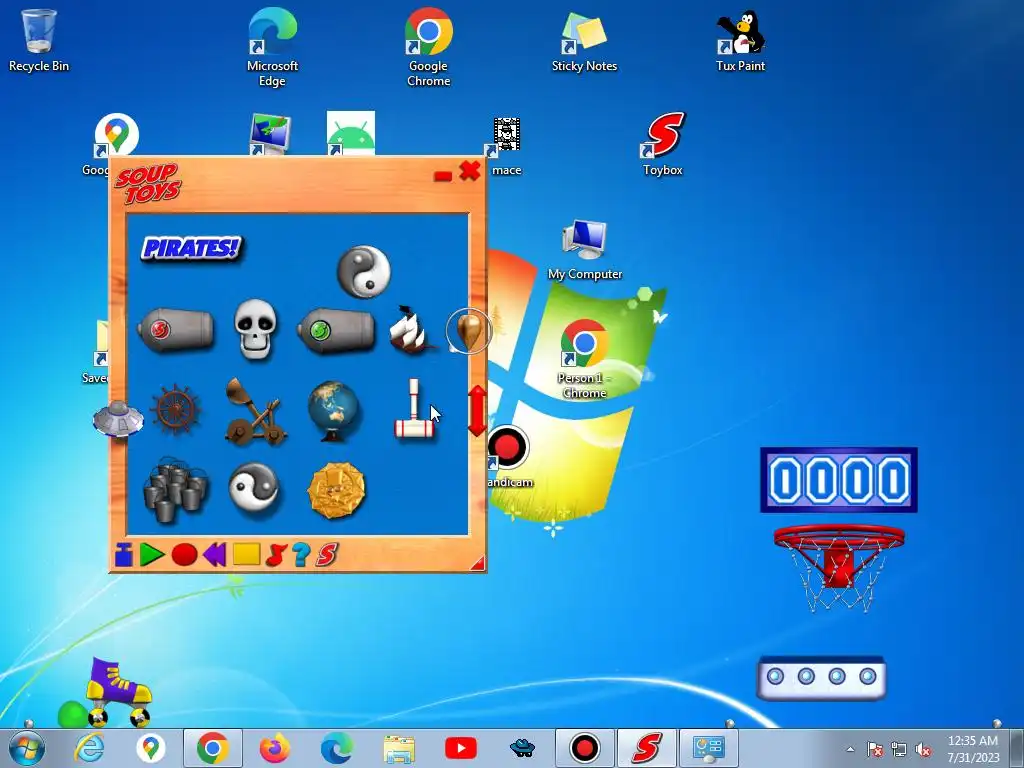Click the blue plunger toolbar icon
1024x768 pixels.
(123, 554)
